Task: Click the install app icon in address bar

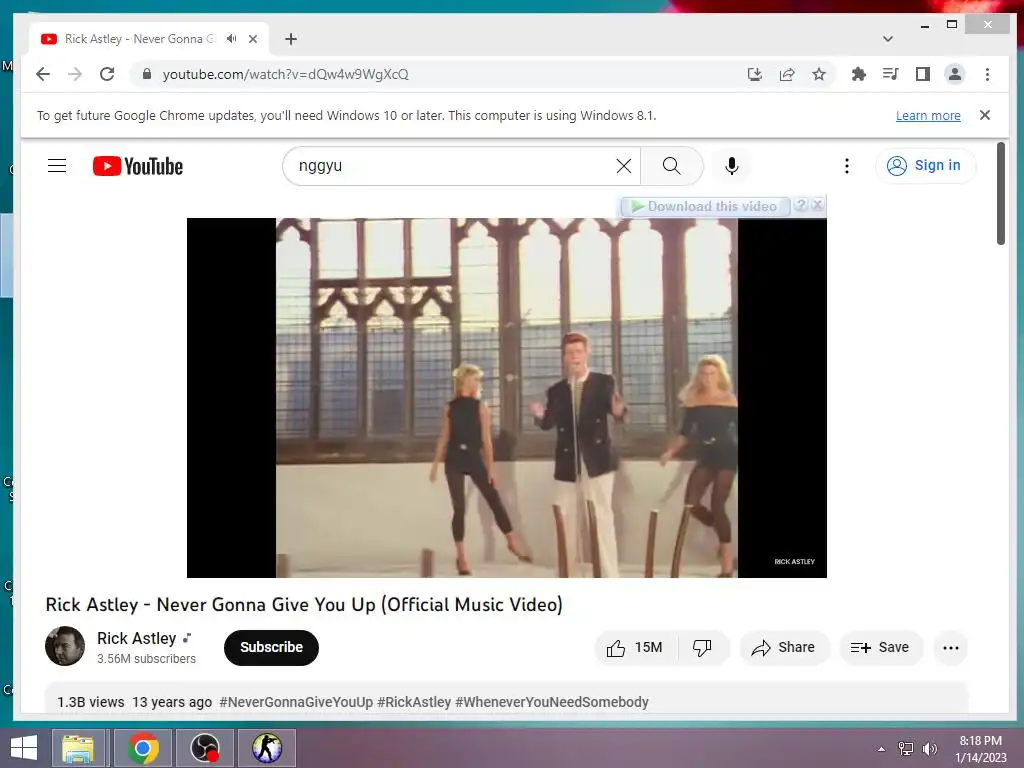Action: [x=755, y=74]
